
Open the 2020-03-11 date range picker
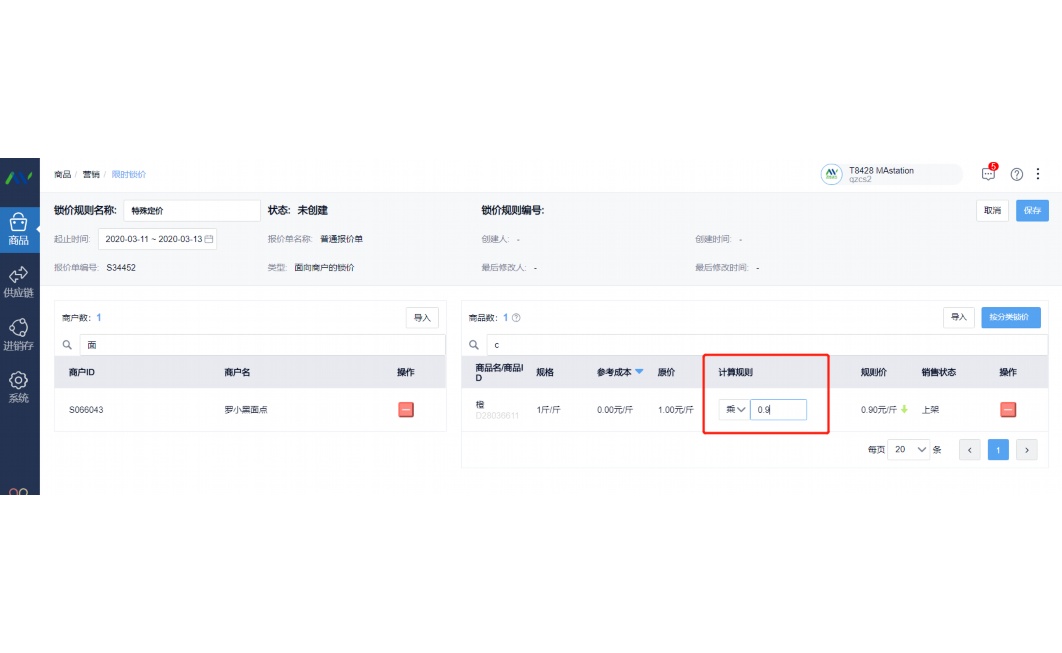pyautogui.click(x=158, y=239)
